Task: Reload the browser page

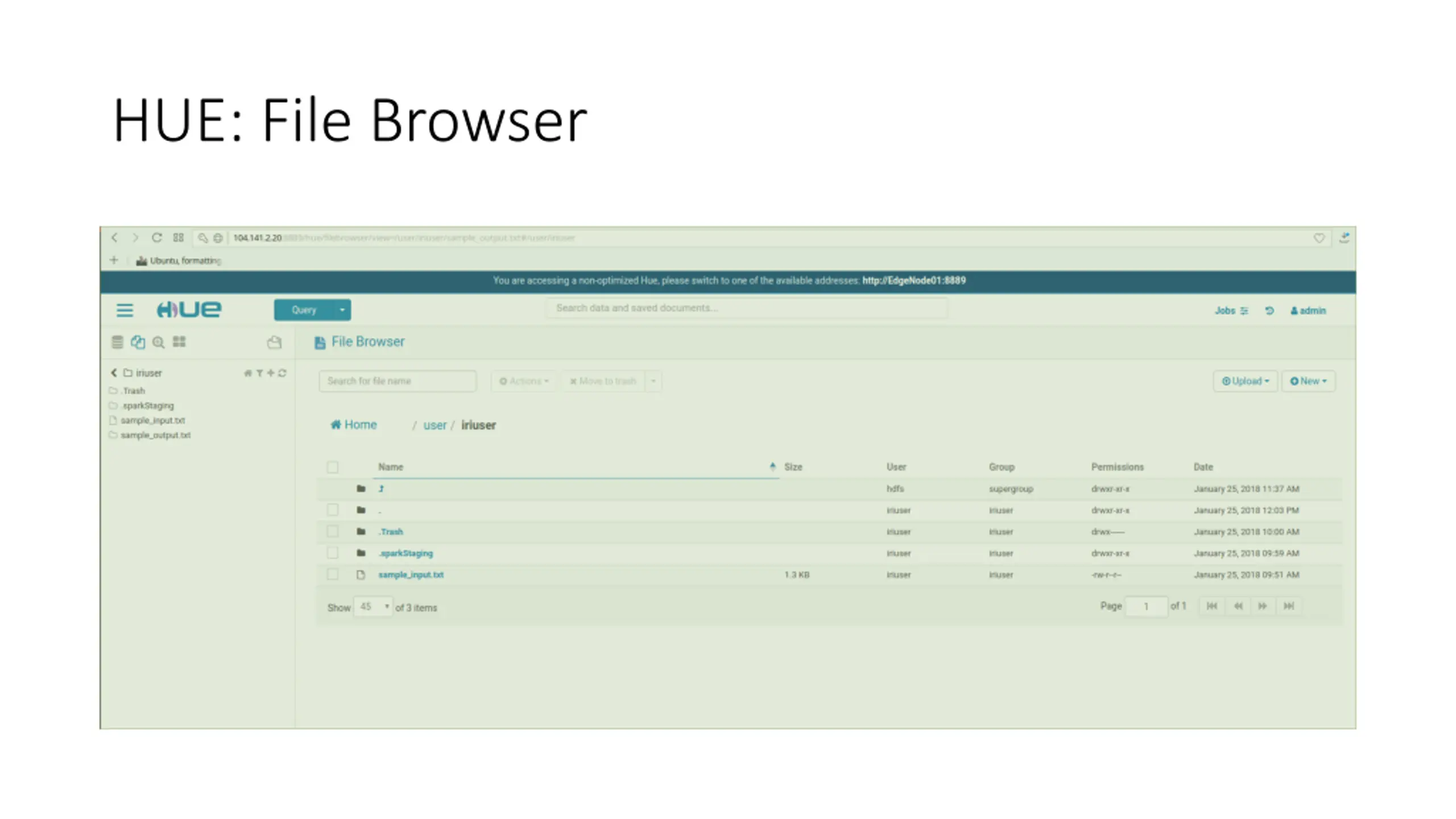Action: click(157, 238)
